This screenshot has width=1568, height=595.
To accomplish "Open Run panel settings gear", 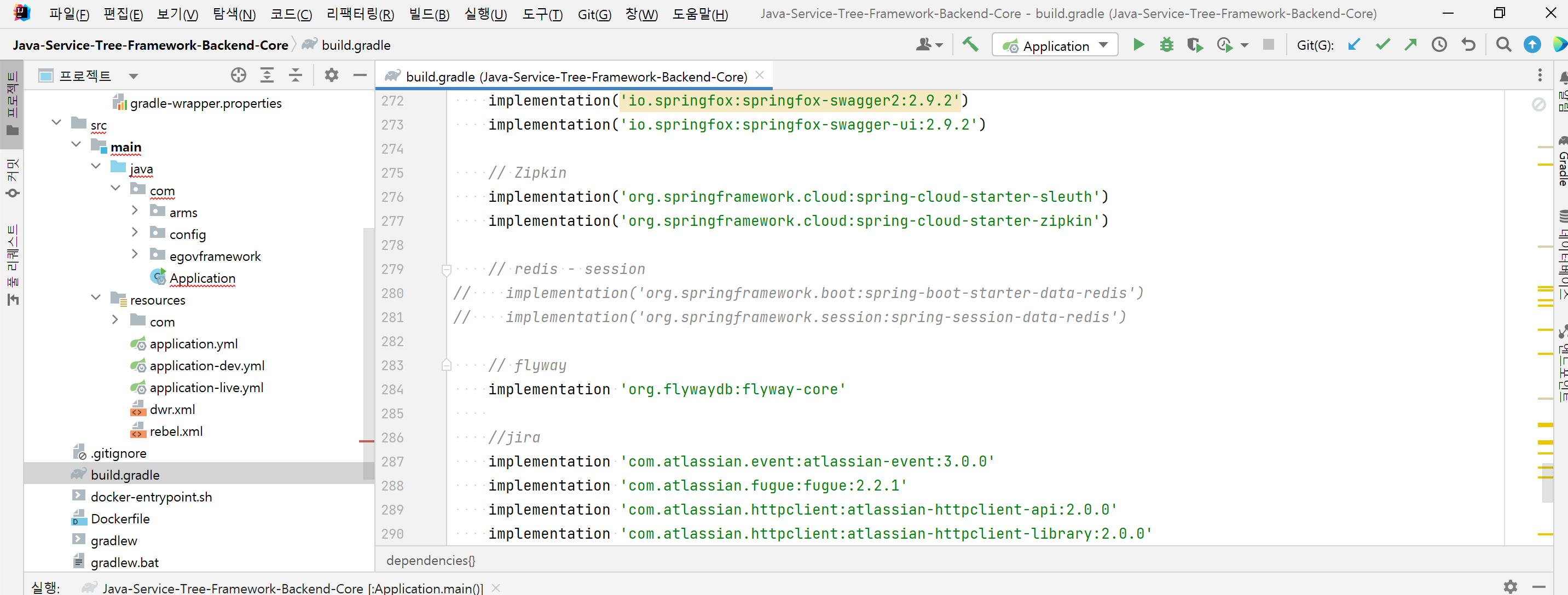I will click(1510, 586).
